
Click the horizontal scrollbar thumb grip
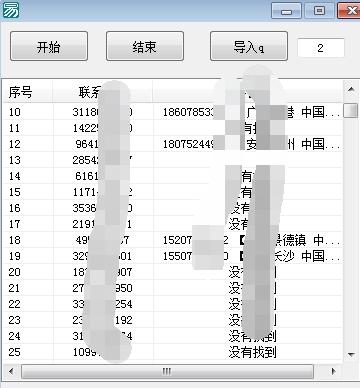[x=167, y=371]
